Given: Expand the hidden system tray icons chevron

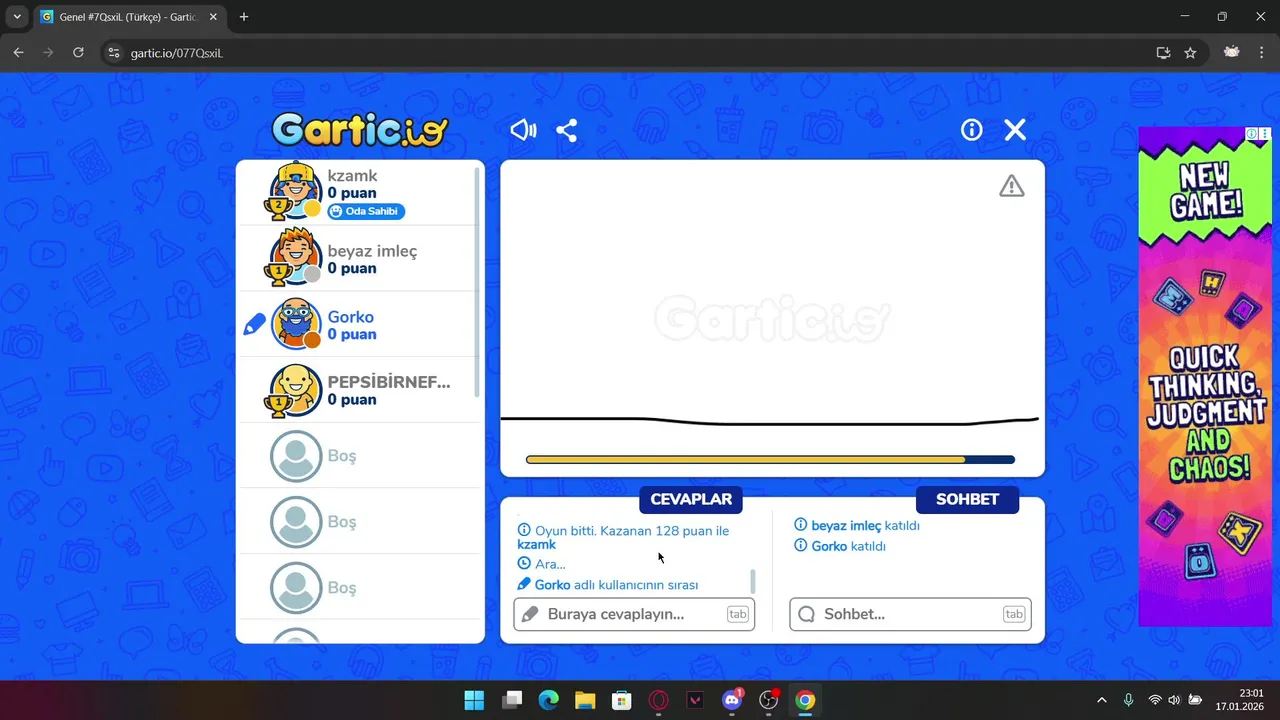Looking at the screenshot, I should point(1102,700).
